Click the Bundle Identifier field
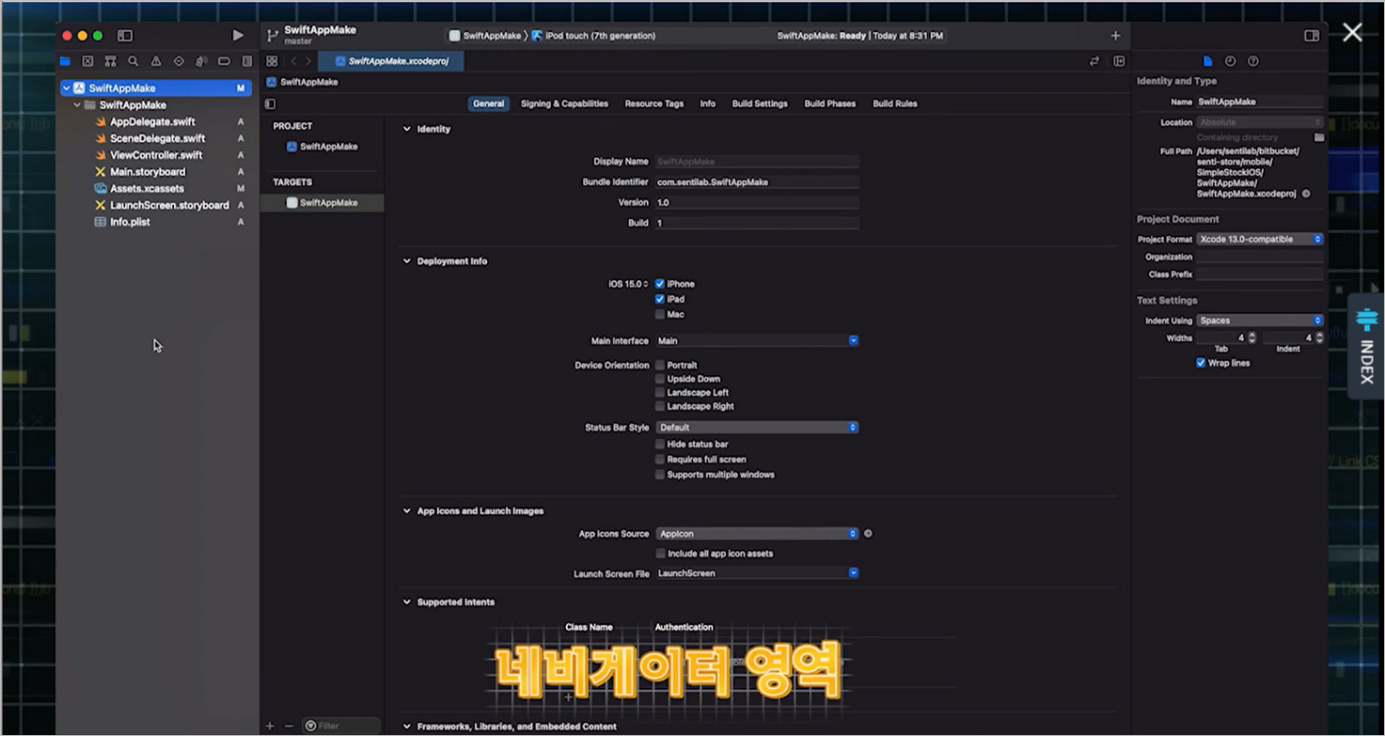 coord(757,182)
